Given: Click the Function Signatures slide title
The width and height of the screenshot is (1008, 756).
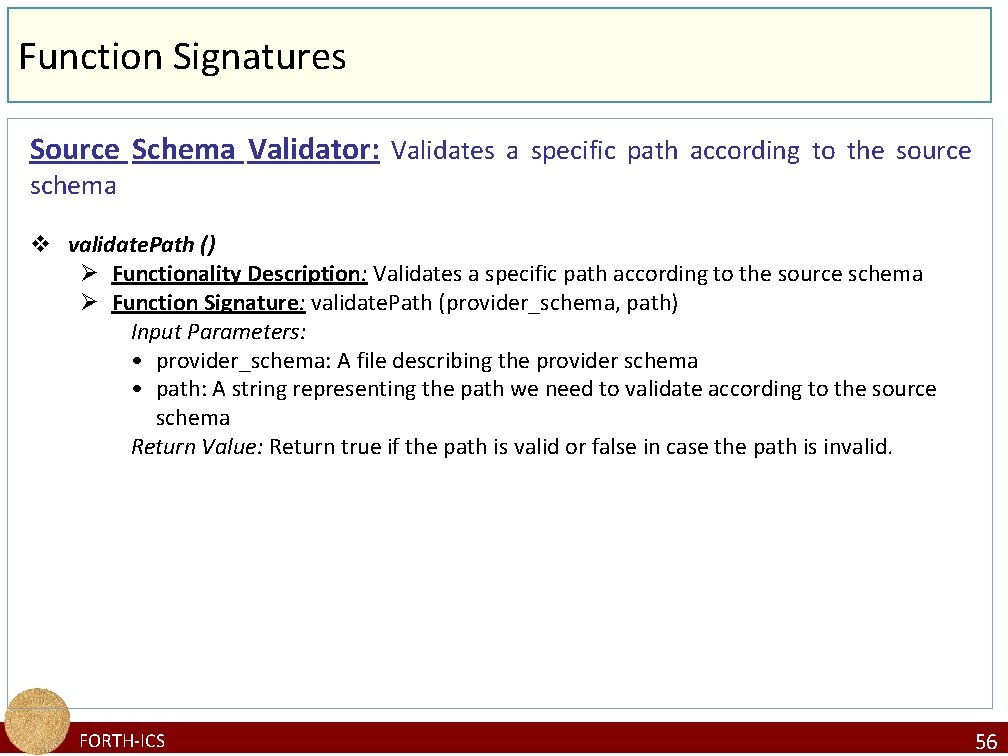Looking at the screenshot, I should pyautogui.click(x=183, y=56).
